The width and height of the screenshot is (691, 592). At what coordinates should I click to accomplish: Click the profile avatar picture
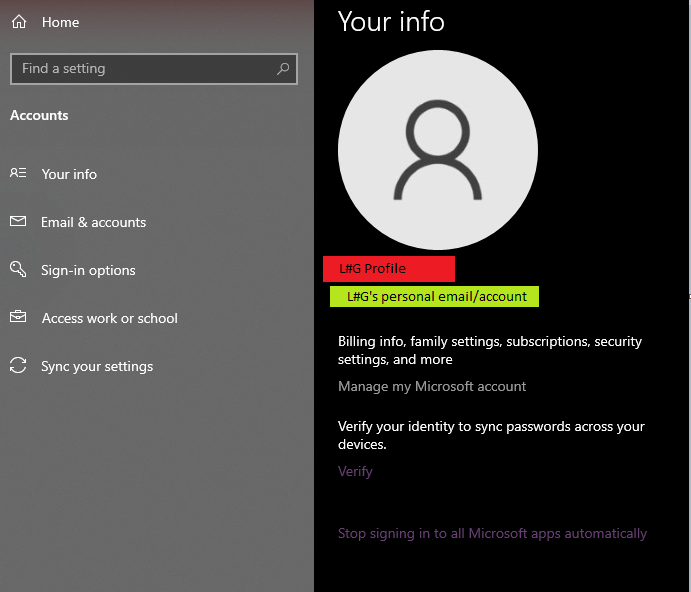(438, 150)
